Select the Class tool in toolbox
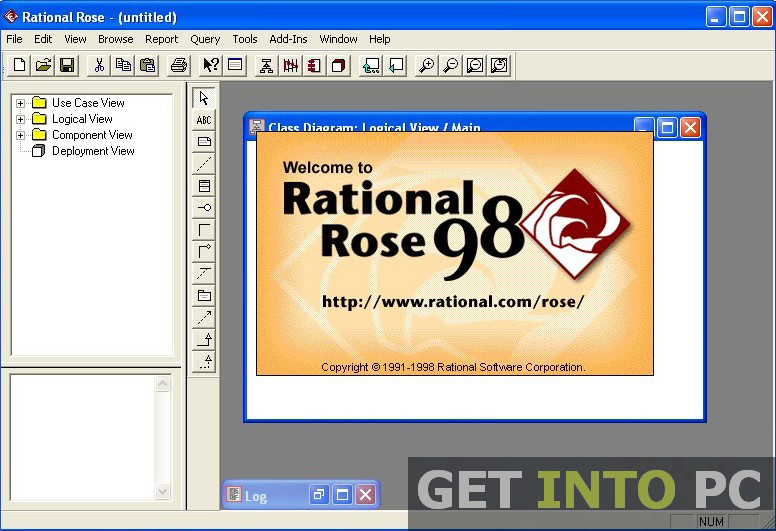The width and height of the screenshot is (776, 531). pyautogui.click(x=204, y=186)
